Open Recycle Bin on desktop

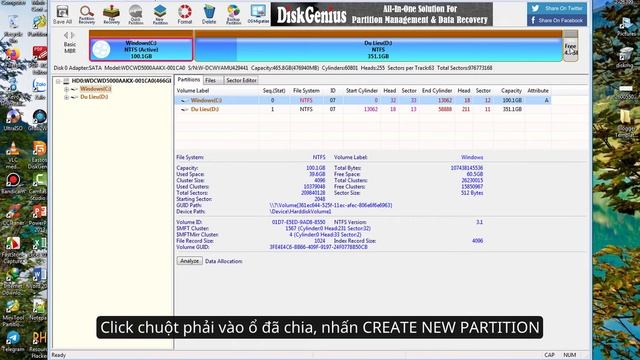point(13,27)
